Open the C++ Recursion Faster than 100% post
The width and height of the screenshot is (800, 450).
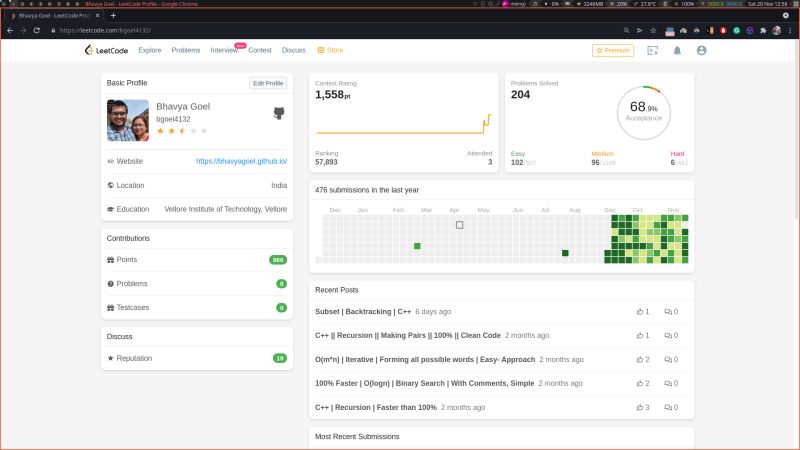(x=376, y=407)
